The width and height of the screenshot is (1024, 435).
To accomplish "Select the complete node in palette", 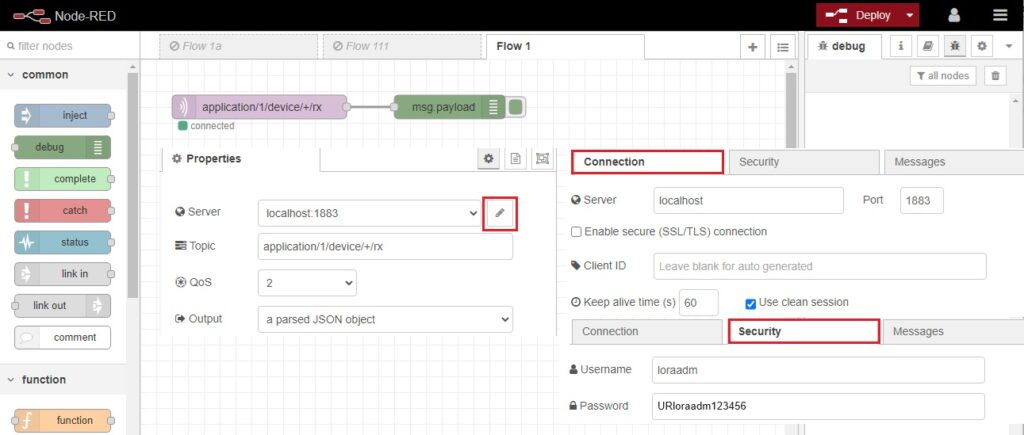I will (x=63, y=179).
